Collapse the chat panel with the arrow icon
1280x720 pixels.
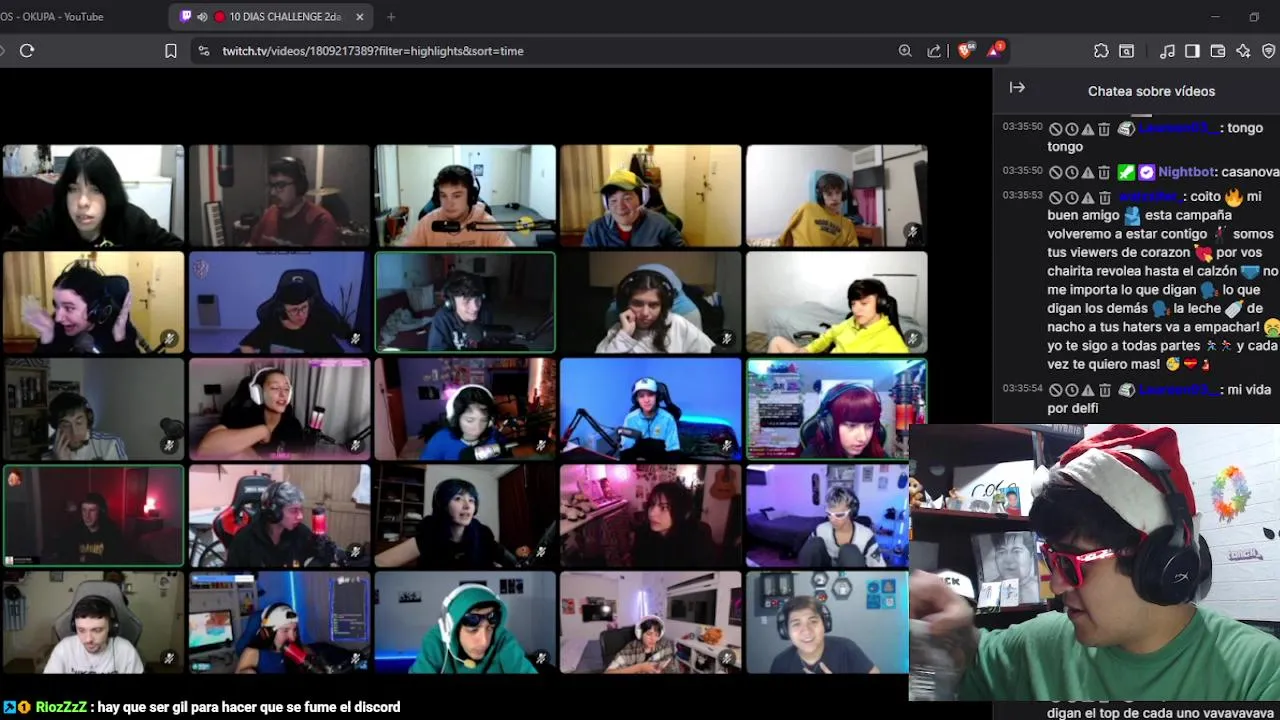click(1017, 88)
